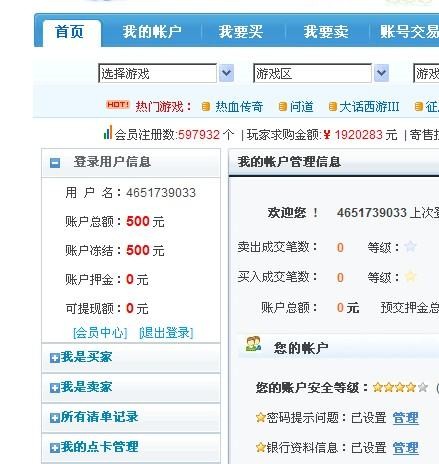Expand the 我是卖家 section
Screen dimensions: 439x464
coord(55,388)
